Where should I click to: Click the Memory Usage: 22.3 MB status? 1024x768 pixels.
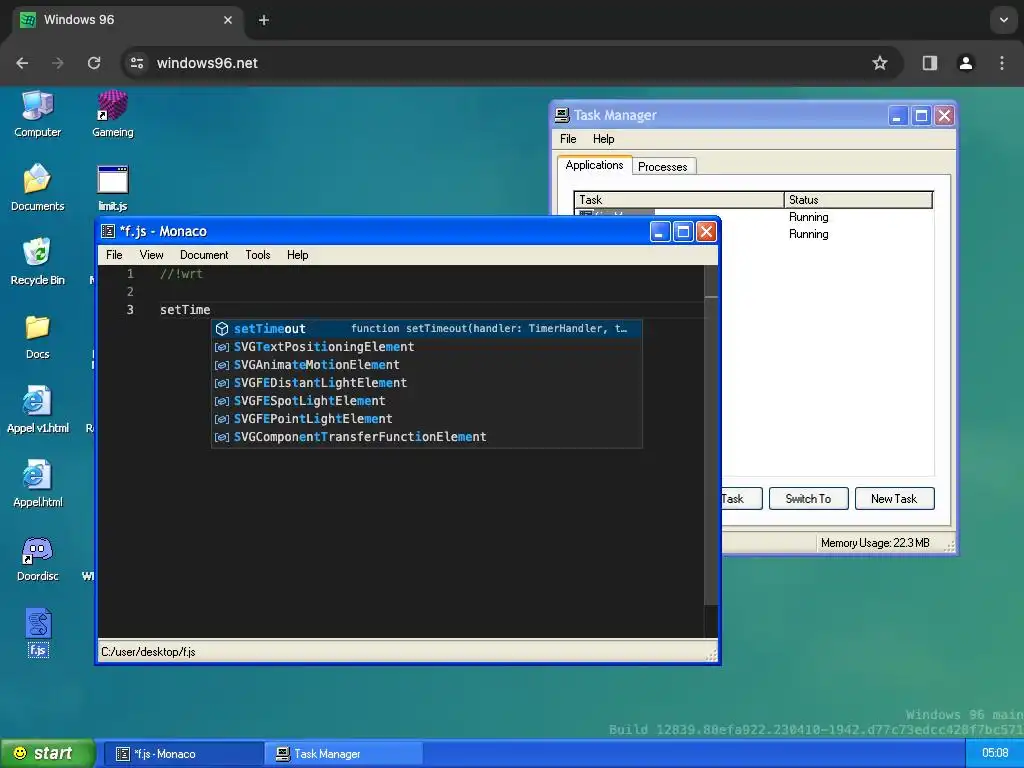pos(875,543)
